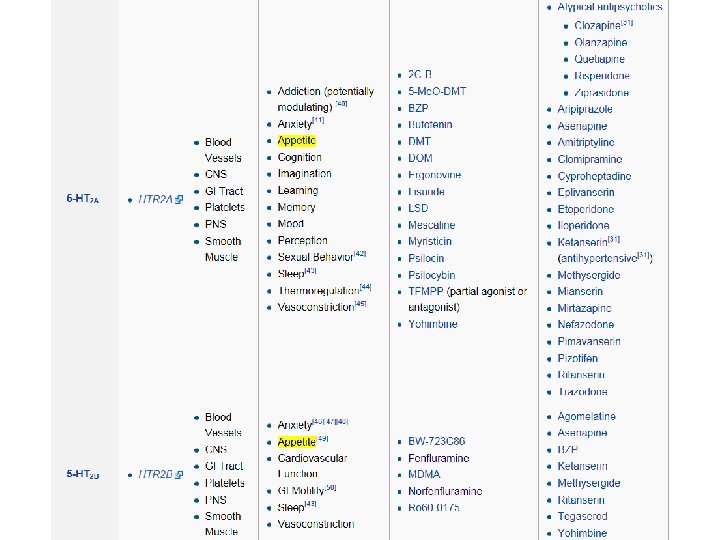Screen dimensions: 720x540
Task: Open the HTR2B gene link
Action: (x=155, y=474)
